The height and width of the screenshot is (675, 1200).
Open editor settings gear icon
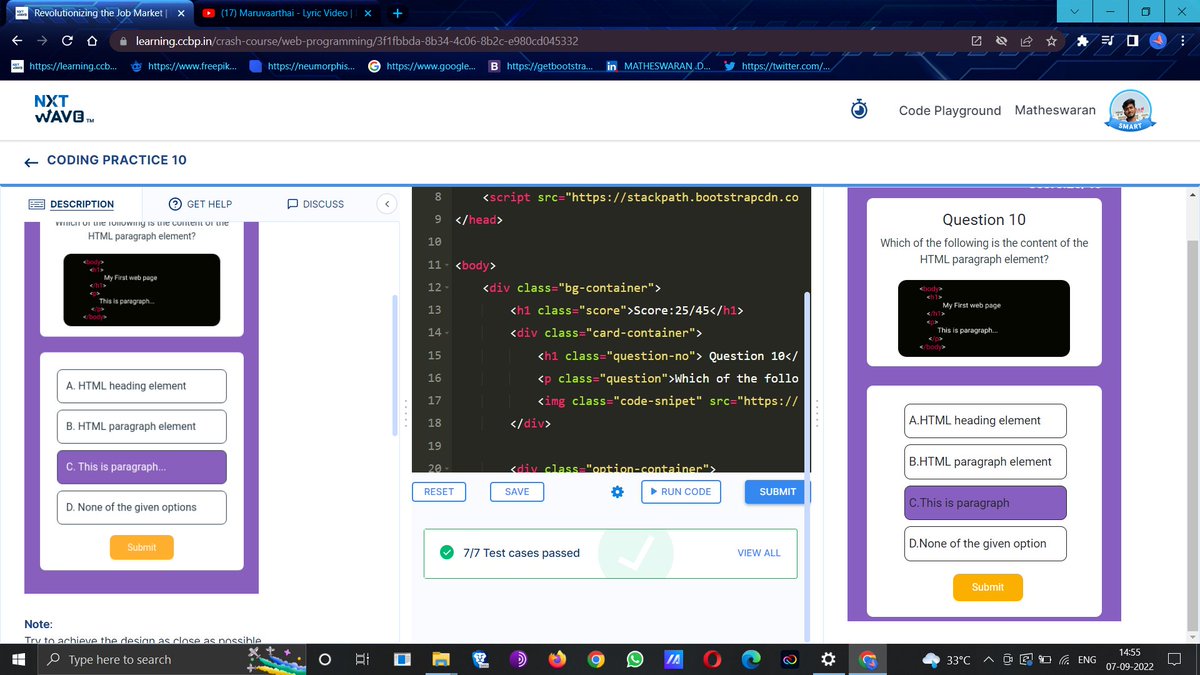pos(617,492)
